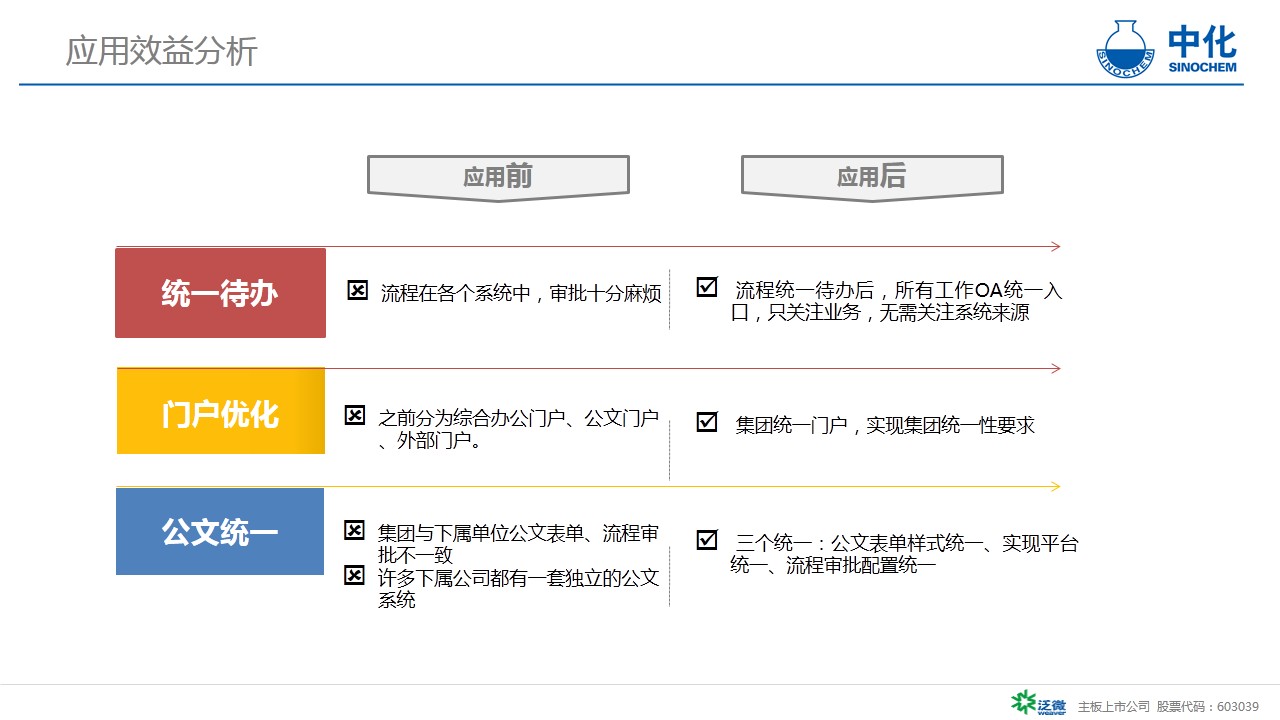Click crossed box beside 之前分为综合办公门户
This screenshot has height=720, width=1280.
[x=355, y=415]
